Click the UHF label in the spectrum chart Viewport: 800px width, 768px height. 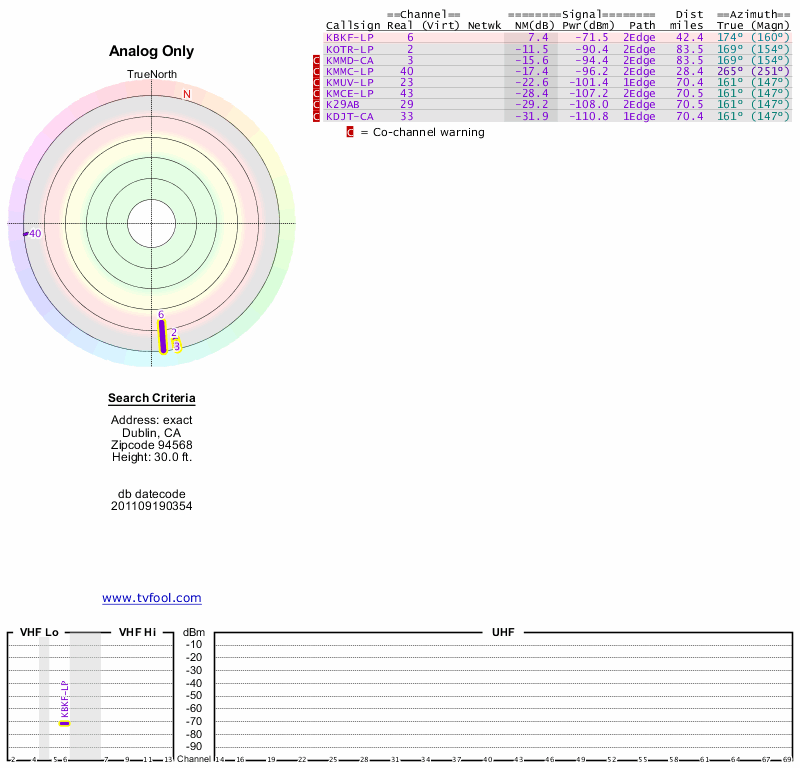click(501, 633)
